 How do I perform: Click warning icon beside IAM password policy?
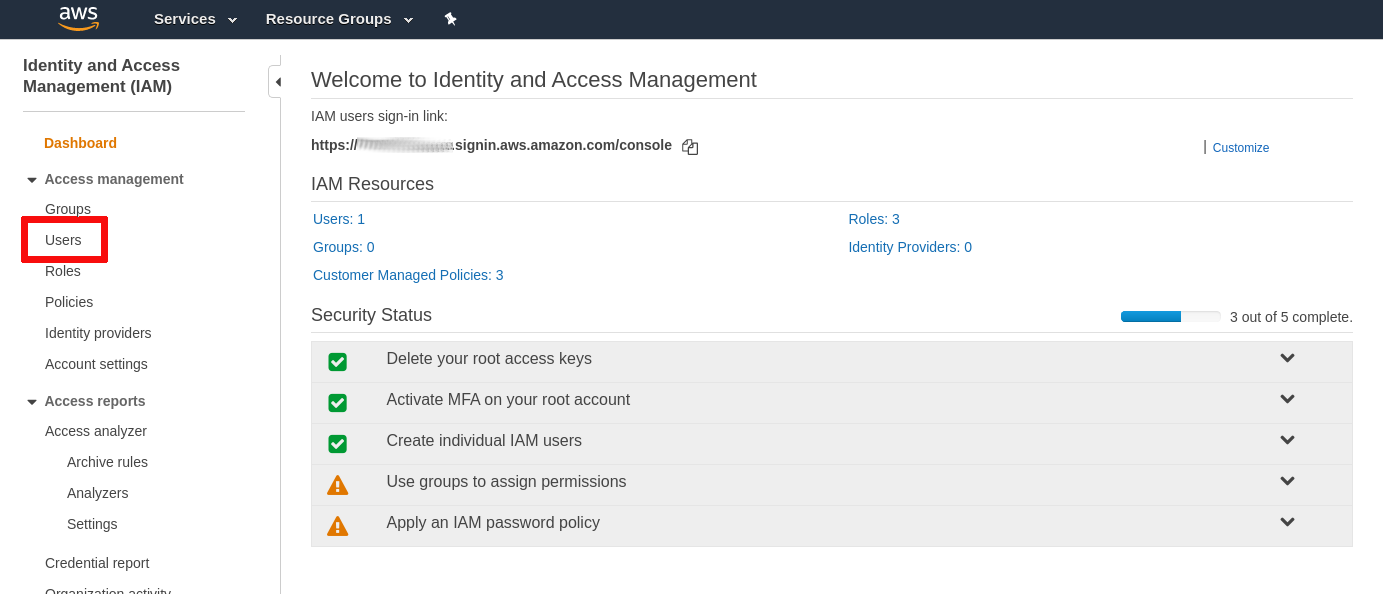point(338,526)
